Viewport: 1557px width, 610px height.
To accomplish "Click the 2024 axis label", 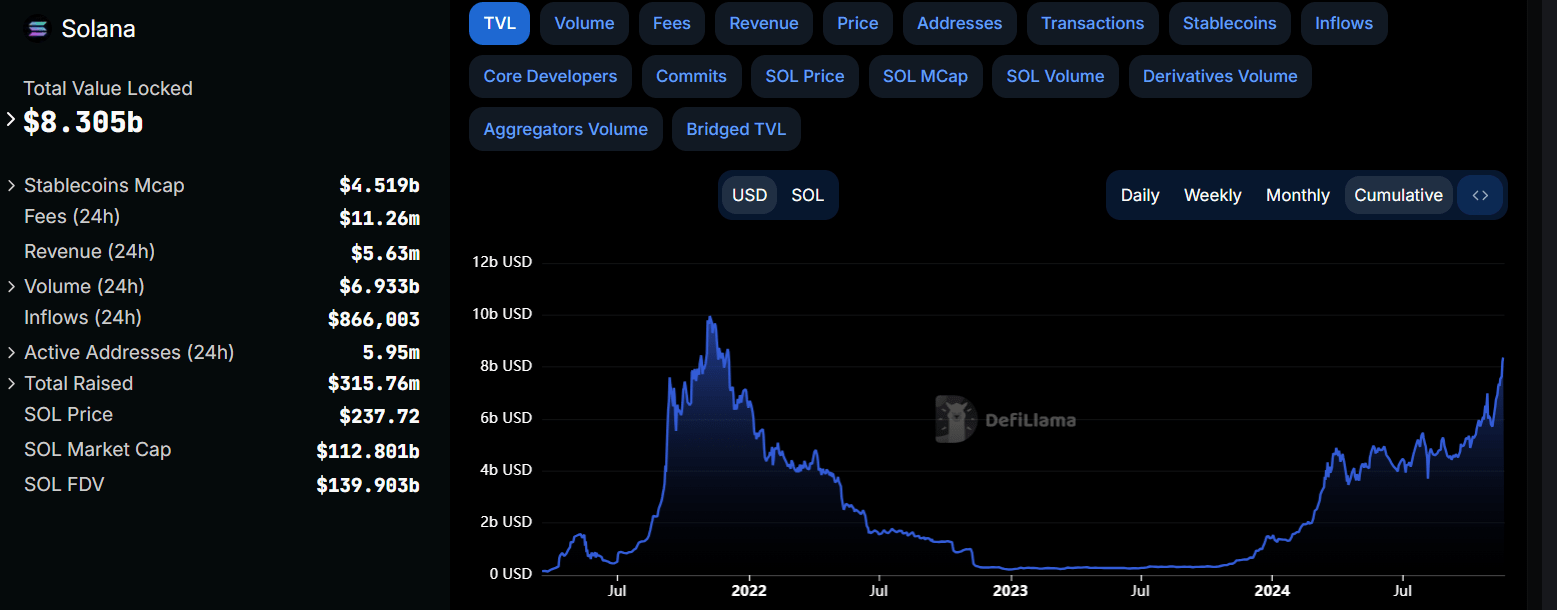I will tap(1271, 591).
